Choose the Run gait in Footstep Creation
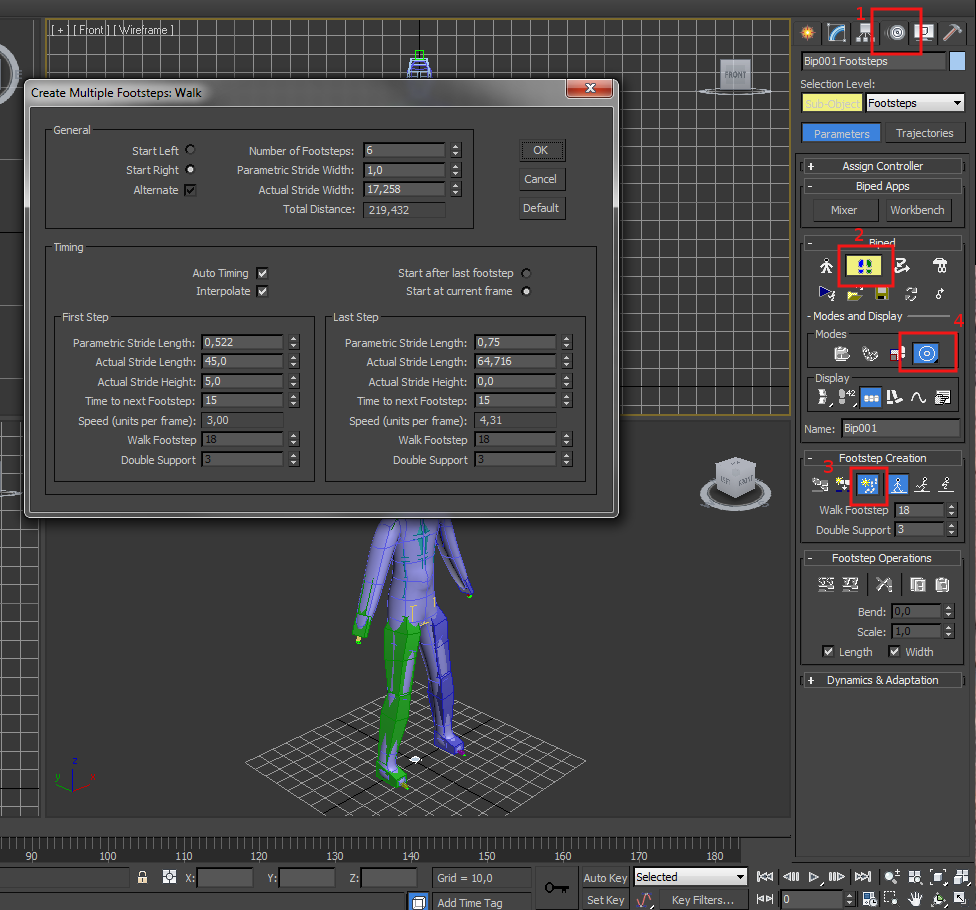This screenshot has height=910, width=976. [x=924, y=486]
